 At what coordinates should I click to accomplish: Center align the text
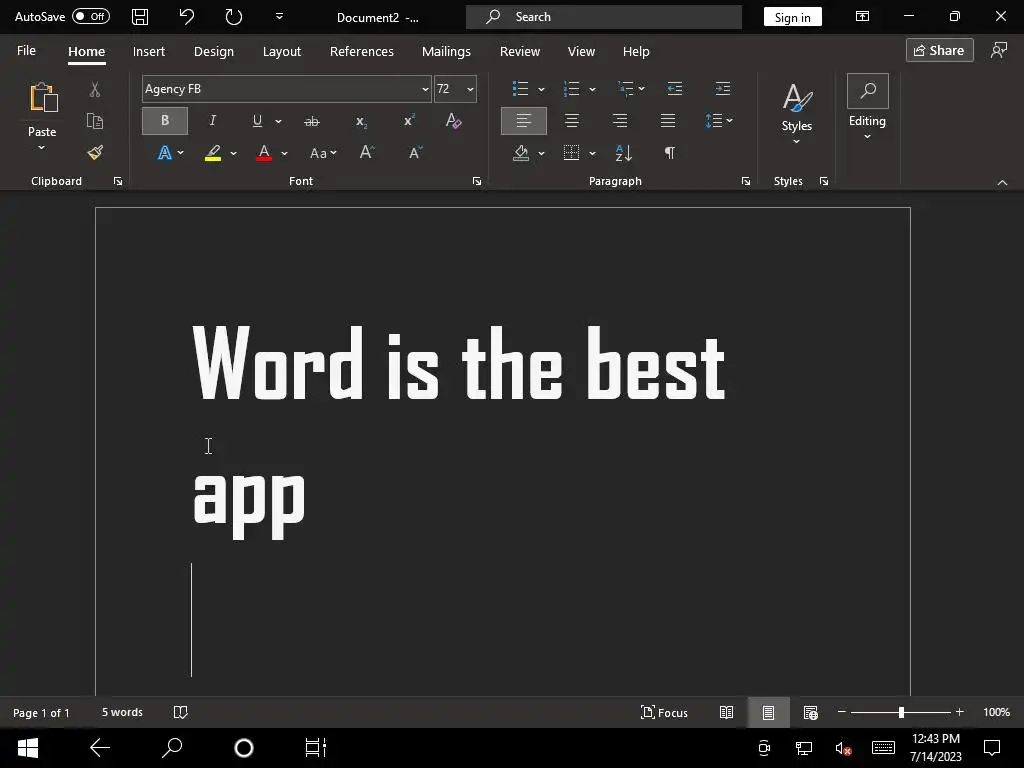click(x=571, y=121)
